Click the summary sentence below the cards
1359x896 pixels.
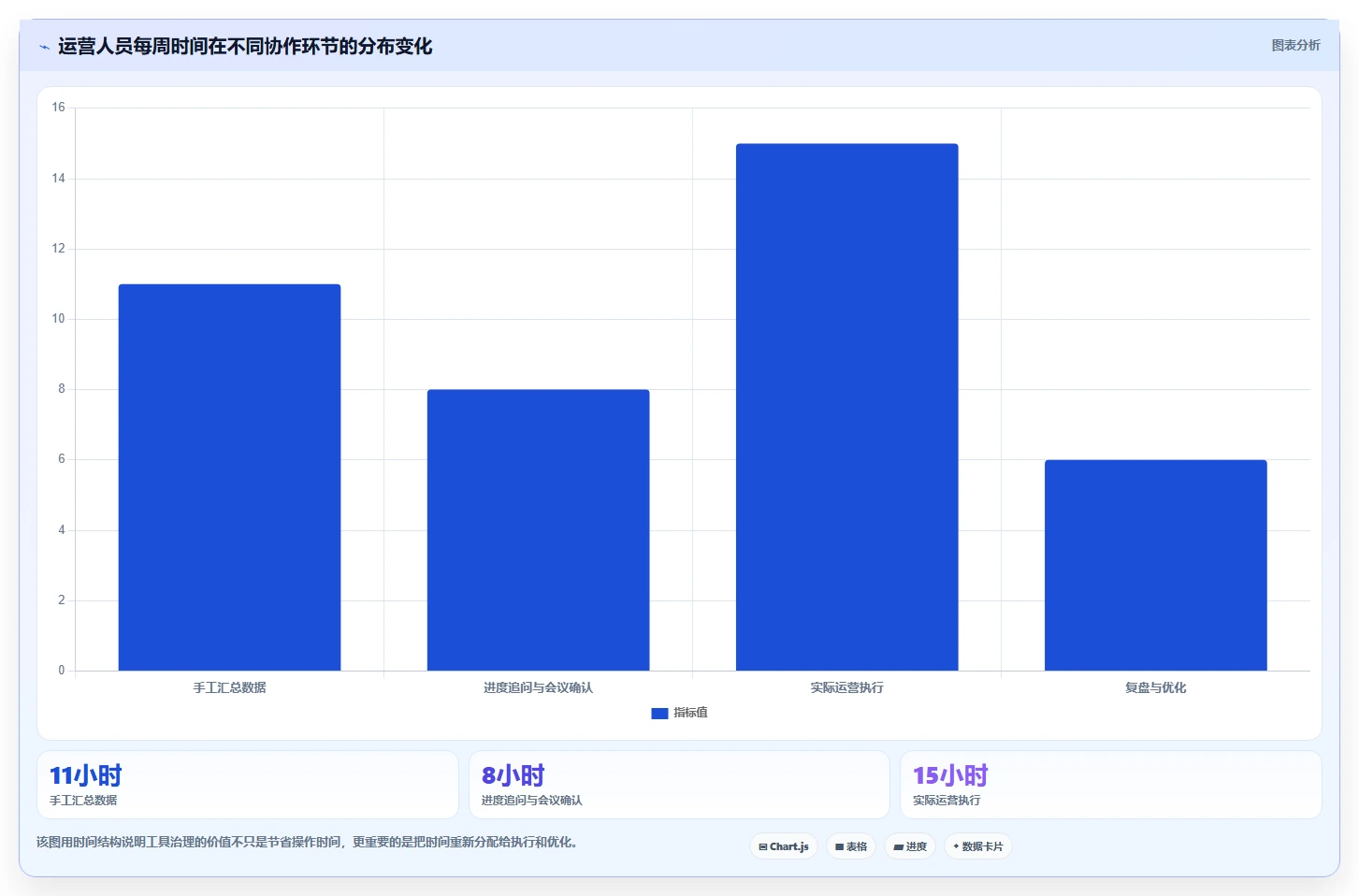[x=307, y=842]
